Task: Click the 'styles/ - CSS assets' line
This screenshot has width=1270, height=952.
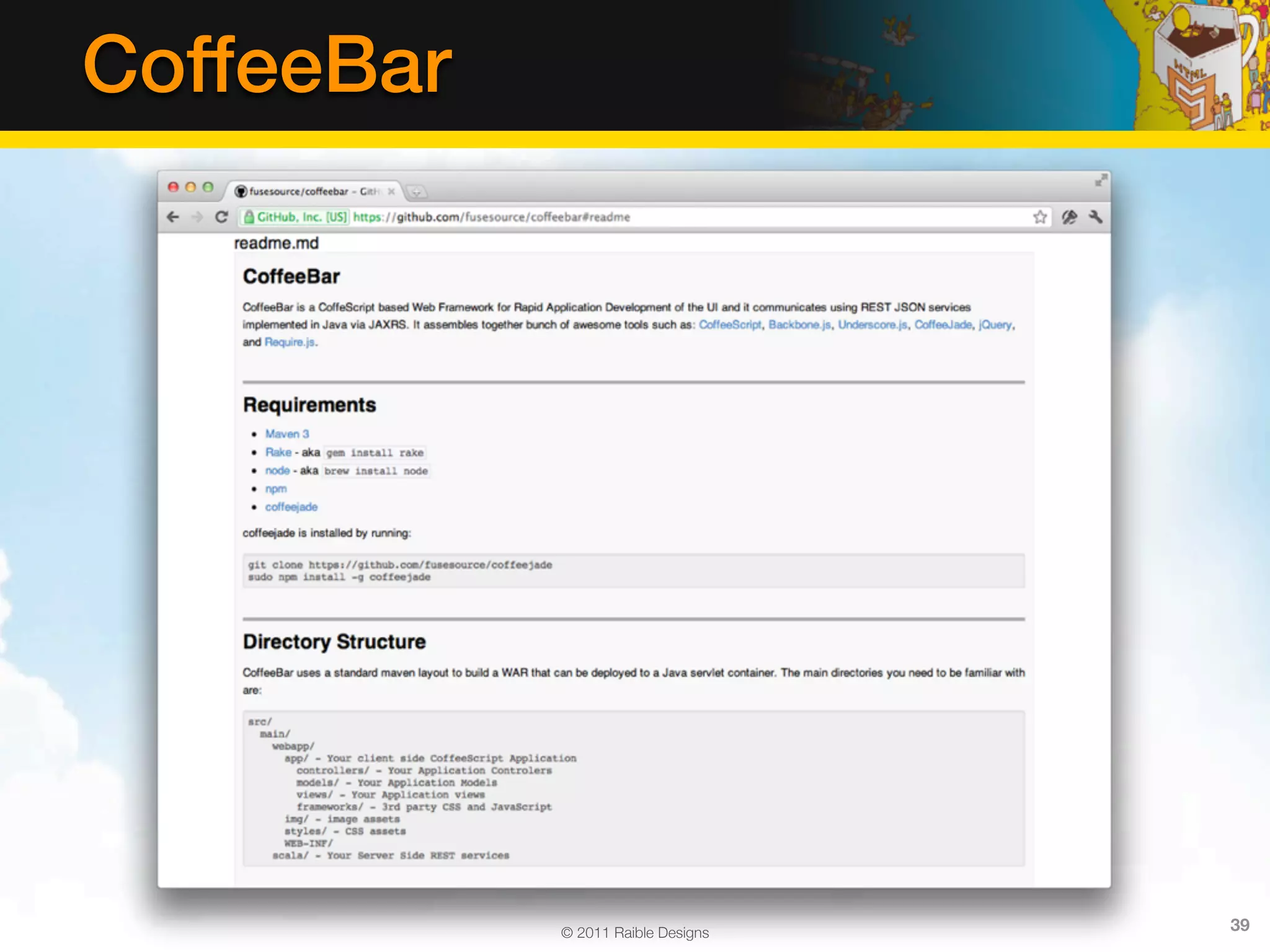Action: [x=345, y=831]
